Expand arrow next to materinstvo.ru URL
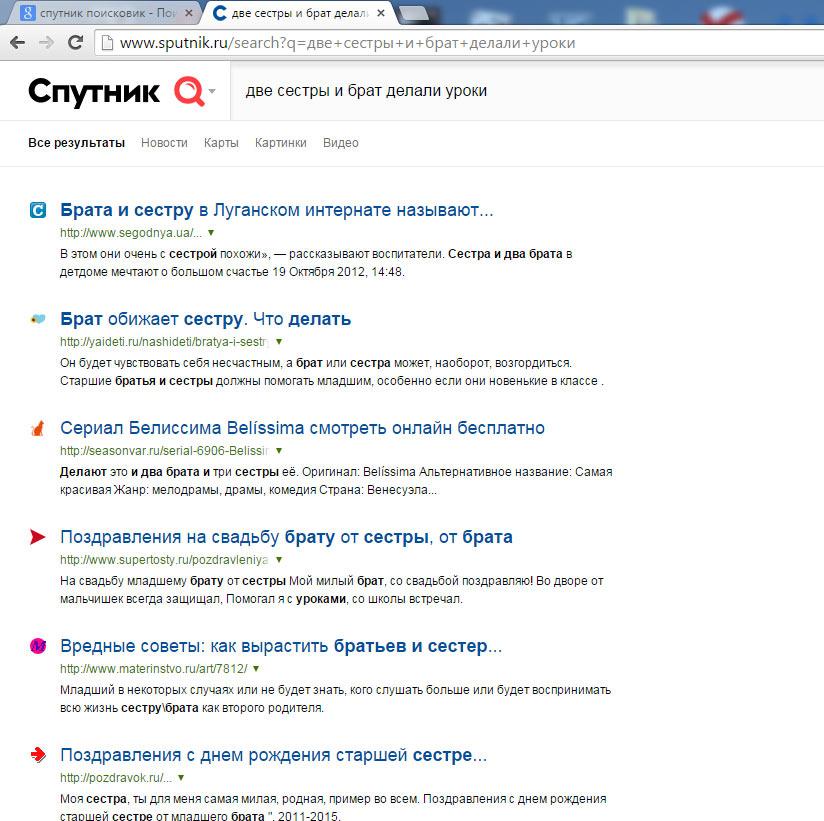The width and height of the screenshot is (824, 821). tap(256, 669)
